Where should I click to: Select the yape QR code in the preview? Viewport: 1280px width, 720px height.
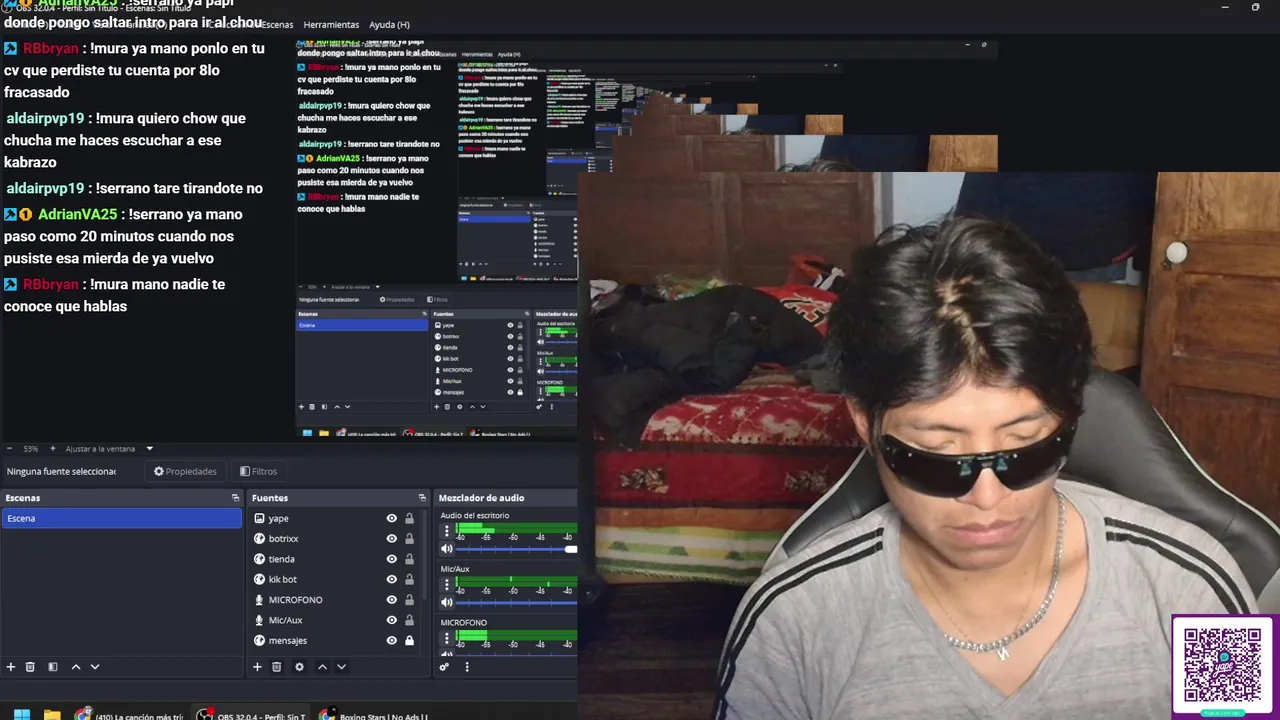(1222, 665)
